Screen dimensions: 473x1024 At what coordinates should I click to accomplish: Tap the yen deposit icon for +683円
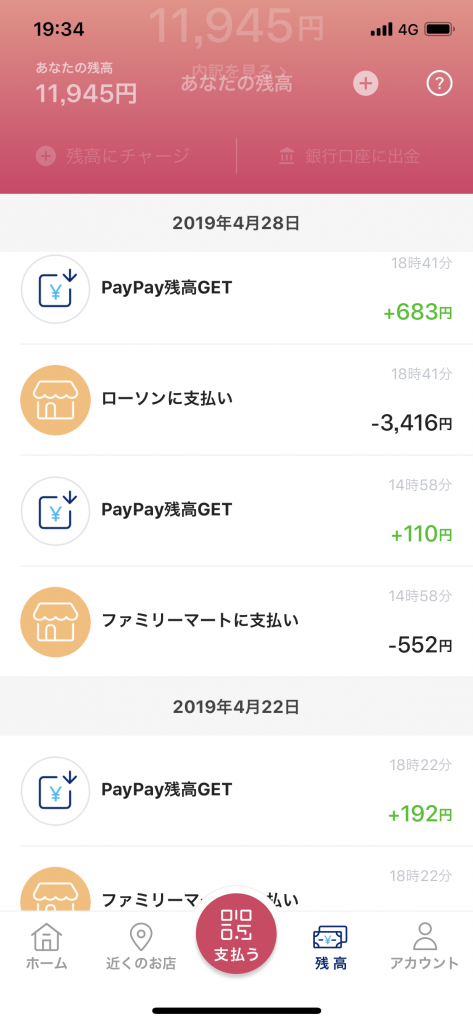point(56,289)
